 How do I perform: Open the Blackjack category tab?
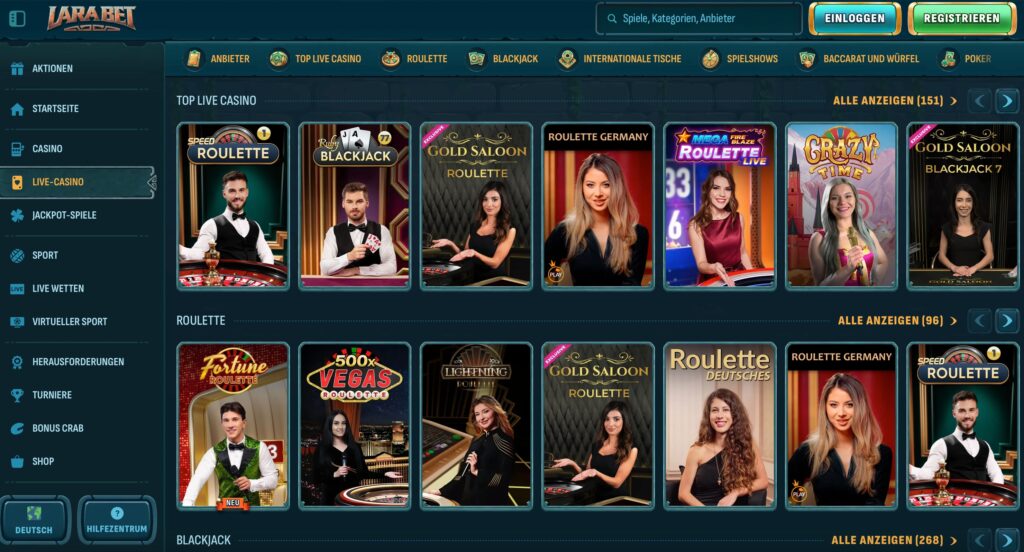(504, 59)
